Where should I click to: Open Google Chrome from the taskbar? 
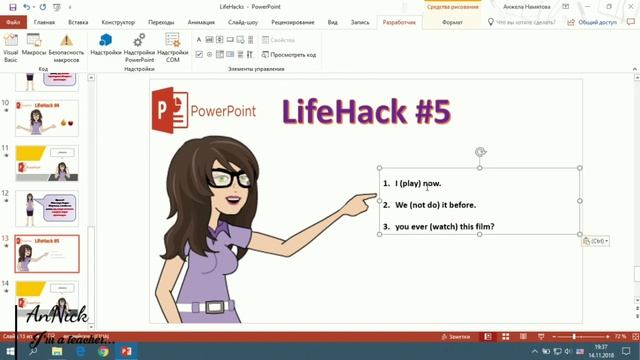point(103,351)
